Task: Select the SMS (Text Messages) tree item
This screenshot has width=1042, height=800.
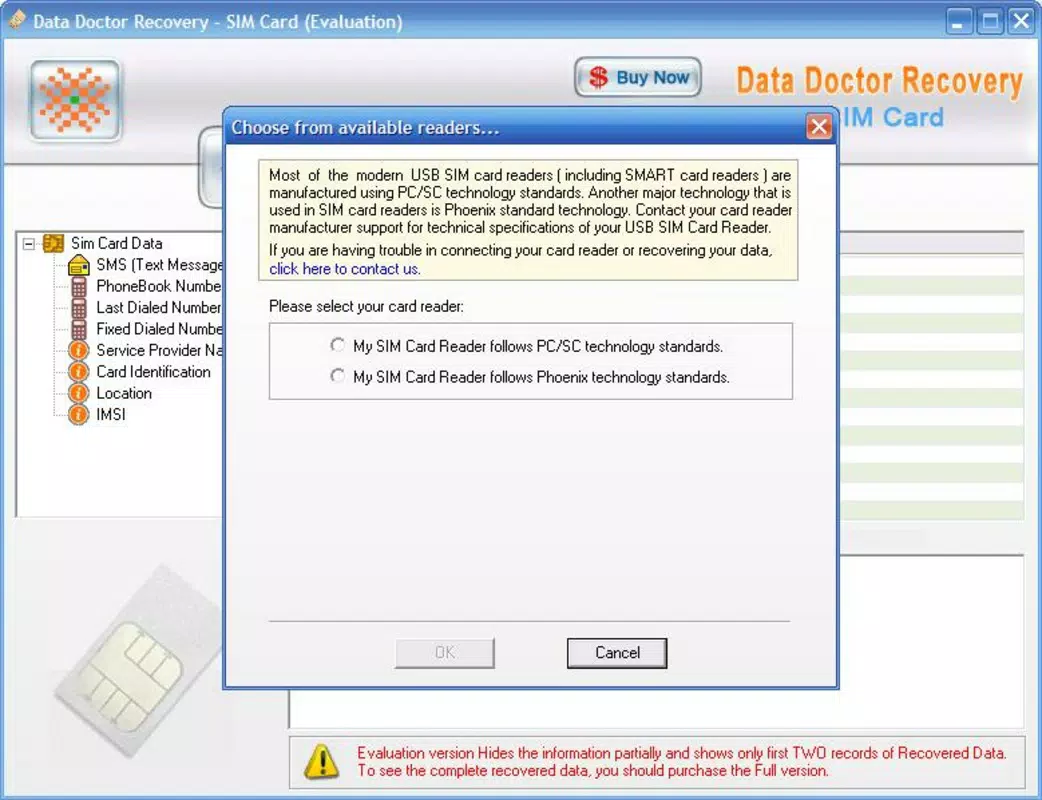Action: click(159, 265)
